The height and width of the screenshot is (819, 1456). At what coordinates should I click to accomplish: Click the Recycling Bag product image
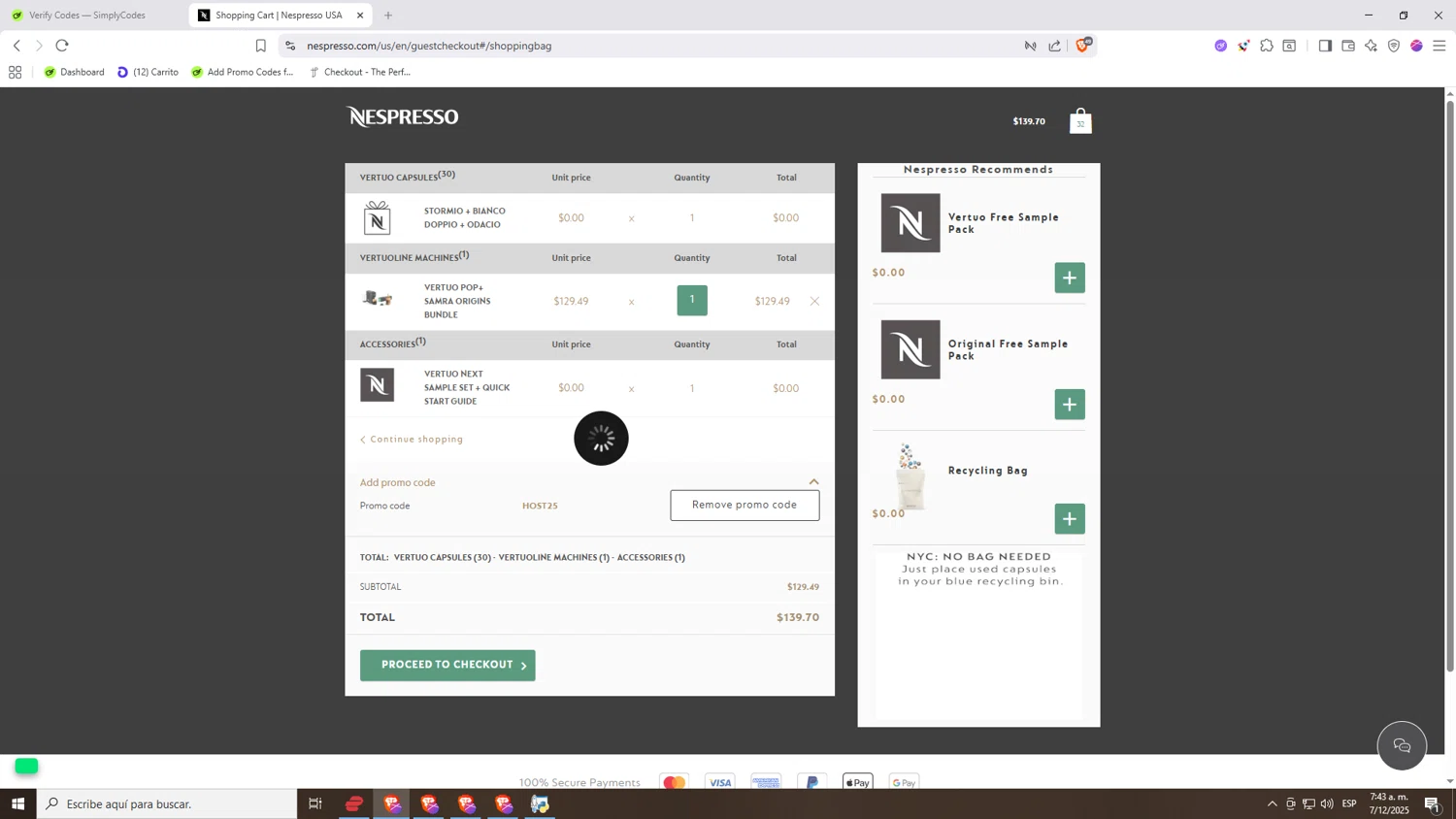(x=910, y=475)
